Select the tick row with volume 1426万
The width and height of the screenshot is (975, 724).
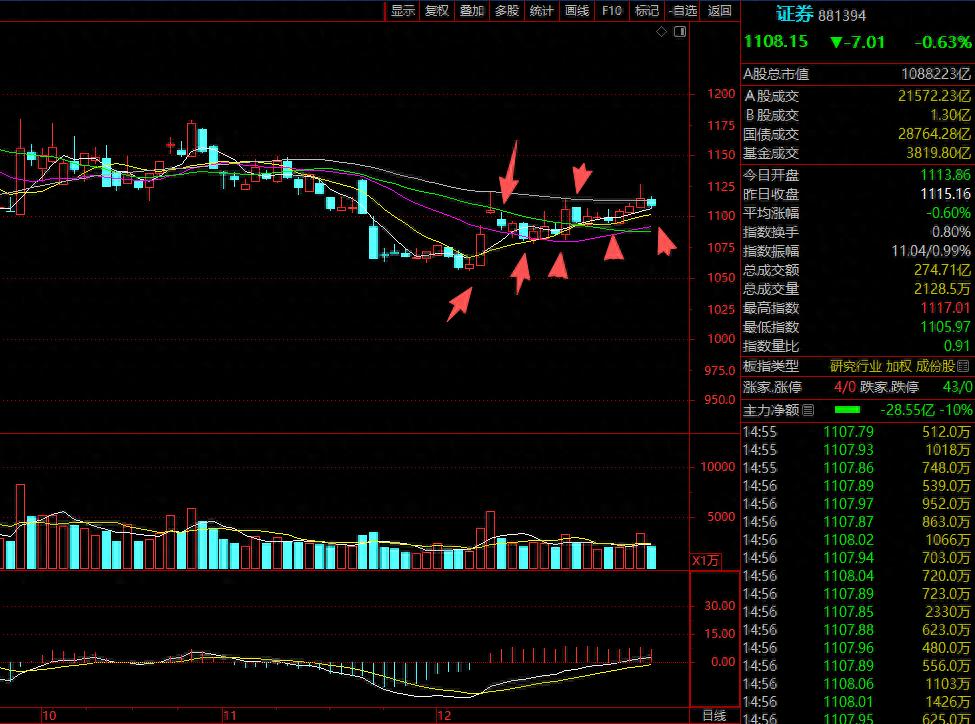857,702
